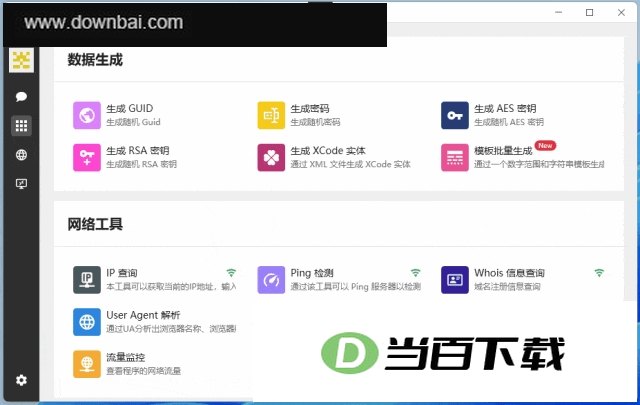Minimize the application window

click(x=559, y=13)
